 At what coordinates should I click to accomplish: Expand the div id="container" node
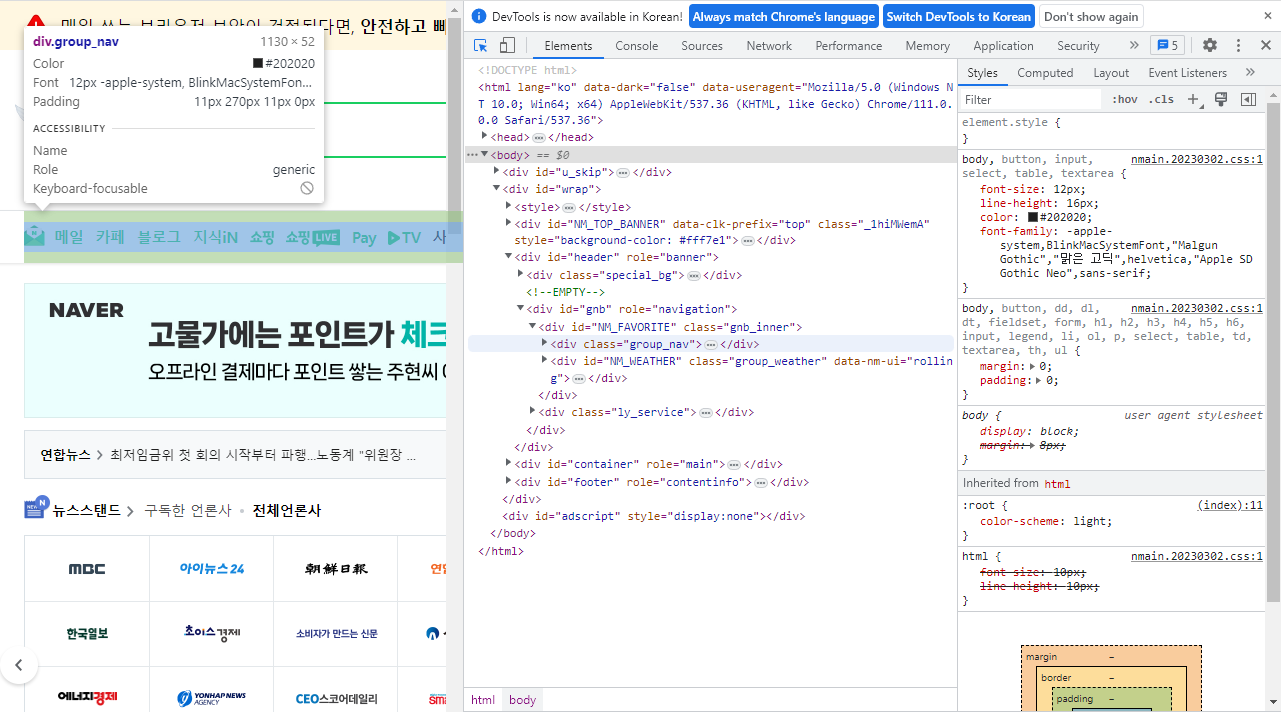click(x=508, y=464)
